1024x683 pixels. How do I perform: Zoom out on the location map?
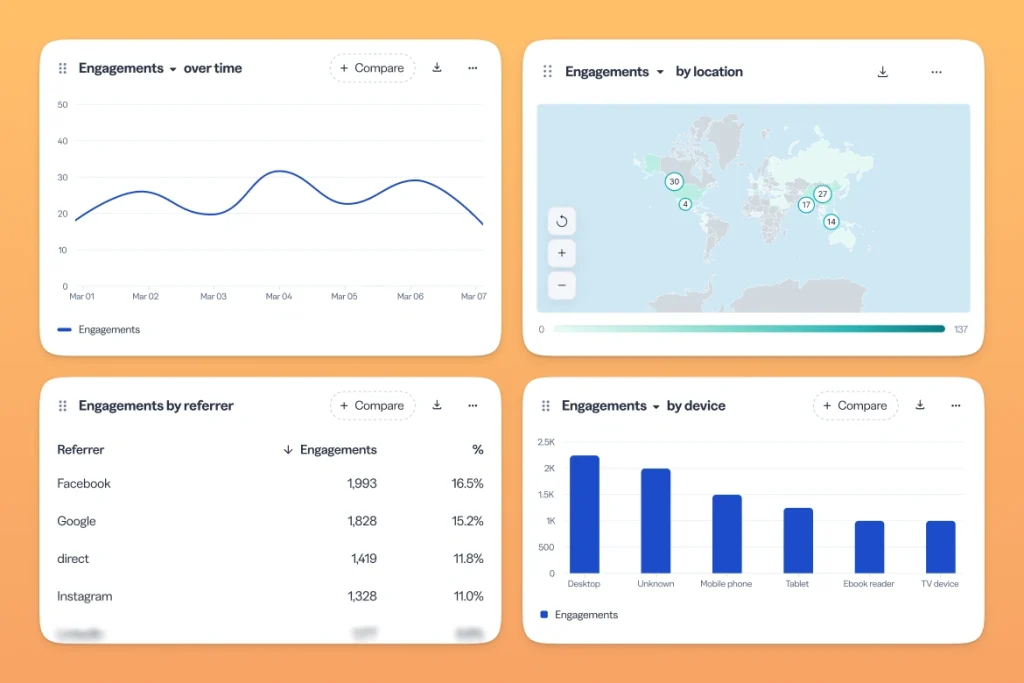tap(562, 285)
